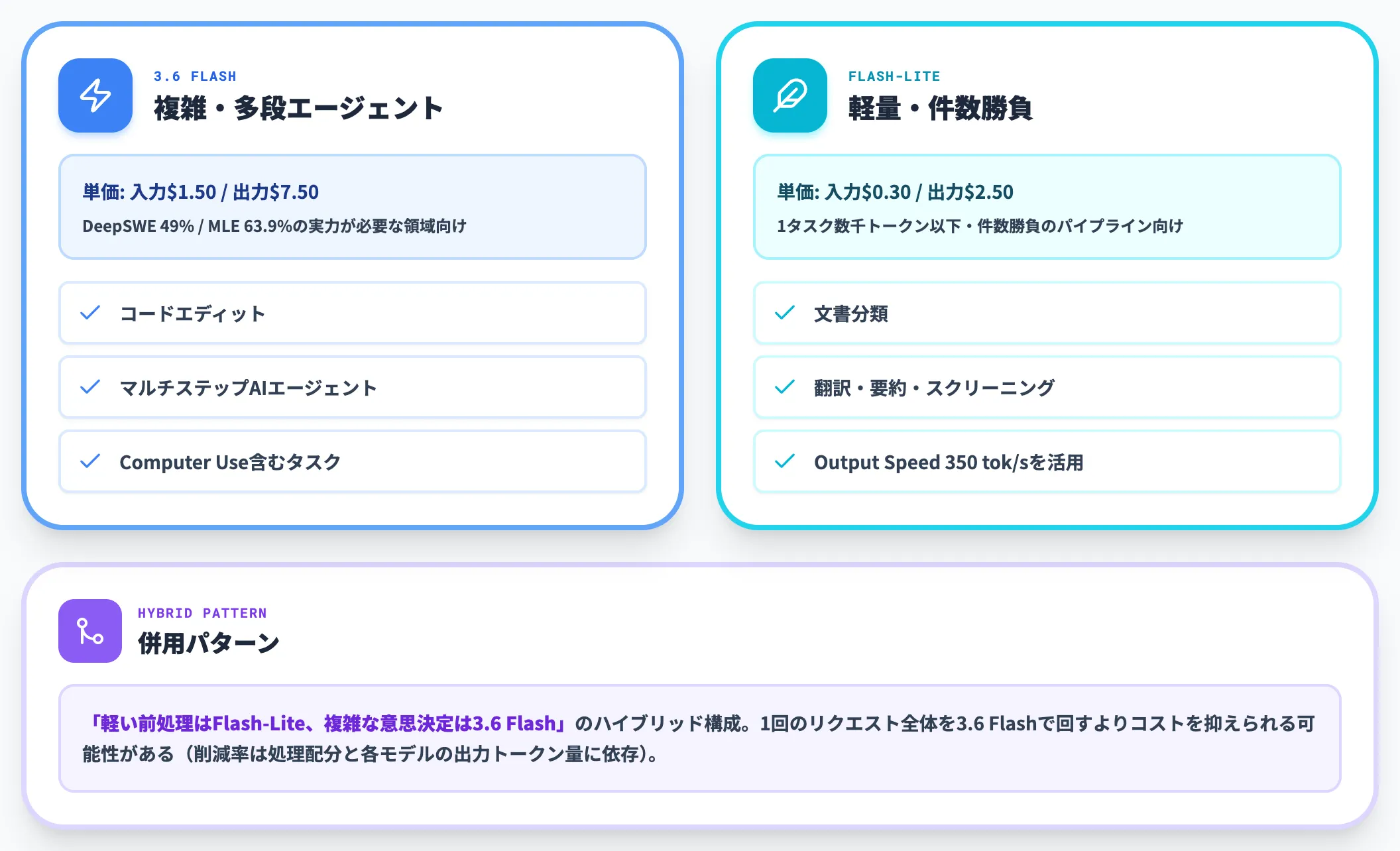The width and height of the screenshot is (1400, 851).
Task: Select the 3.6 FLASH label
Action: point(195,76)
